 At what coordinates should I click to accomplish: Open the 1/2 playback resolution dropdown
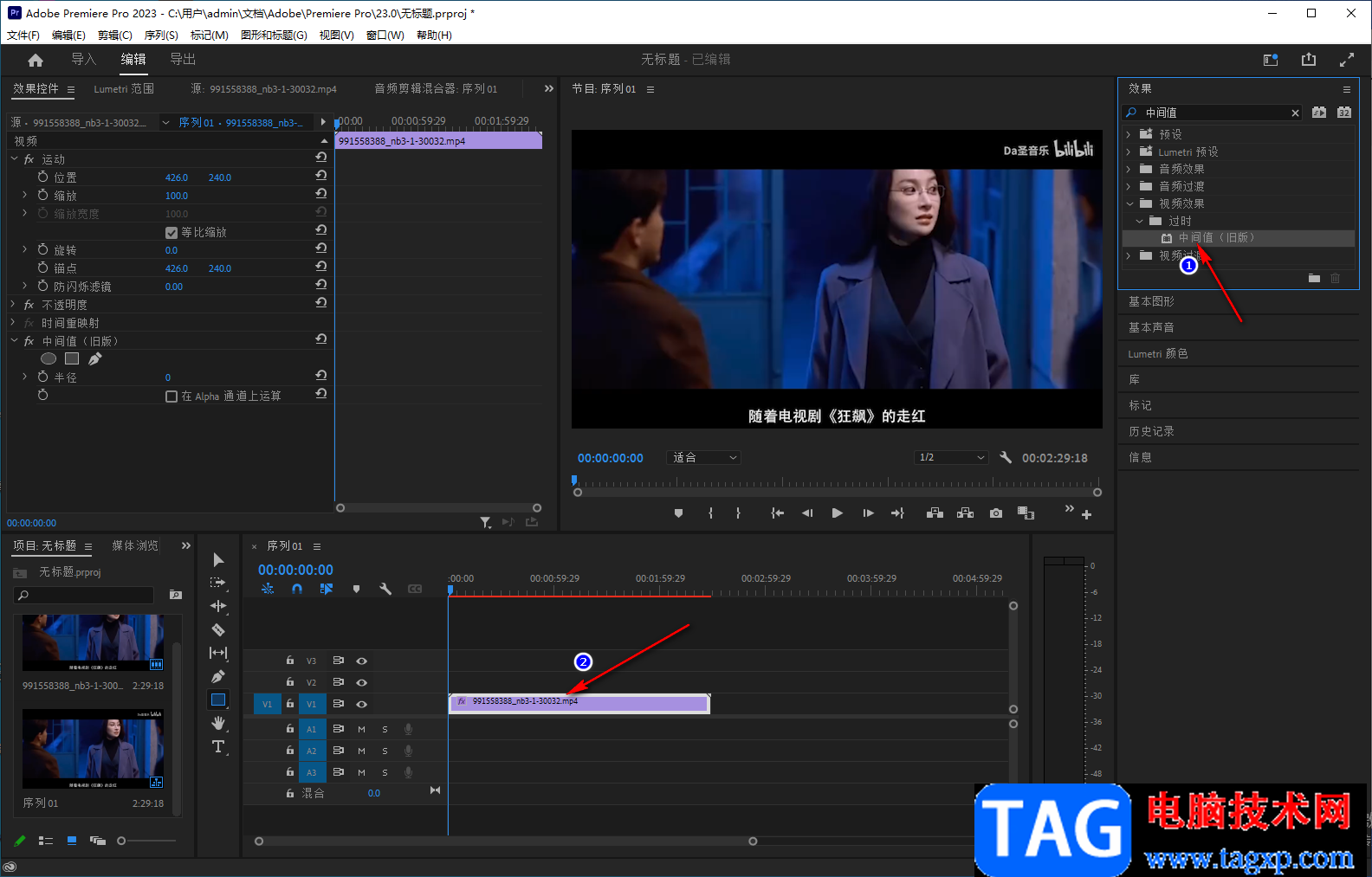tap(951, 458)
